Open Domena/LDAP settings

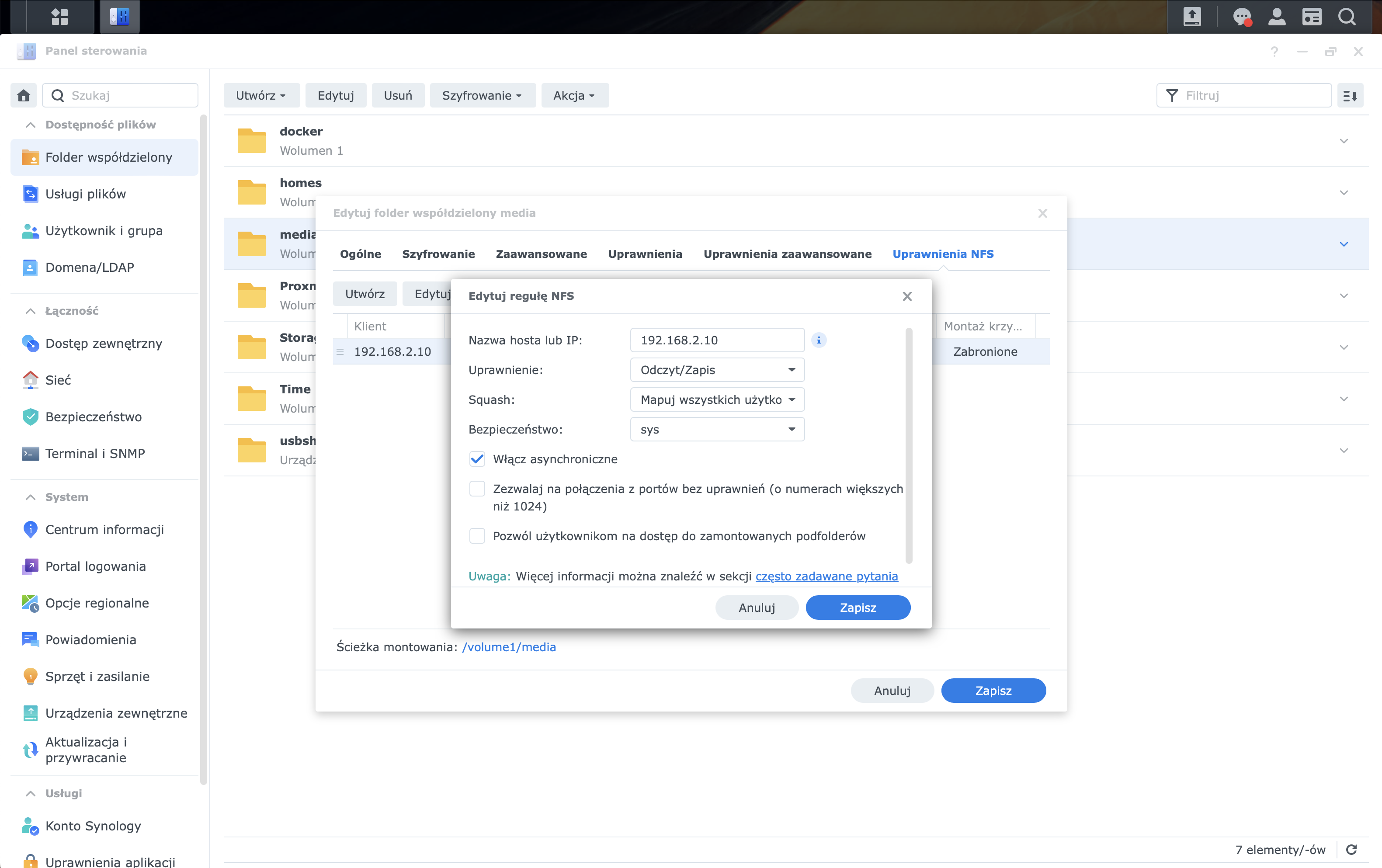(104, 267)
